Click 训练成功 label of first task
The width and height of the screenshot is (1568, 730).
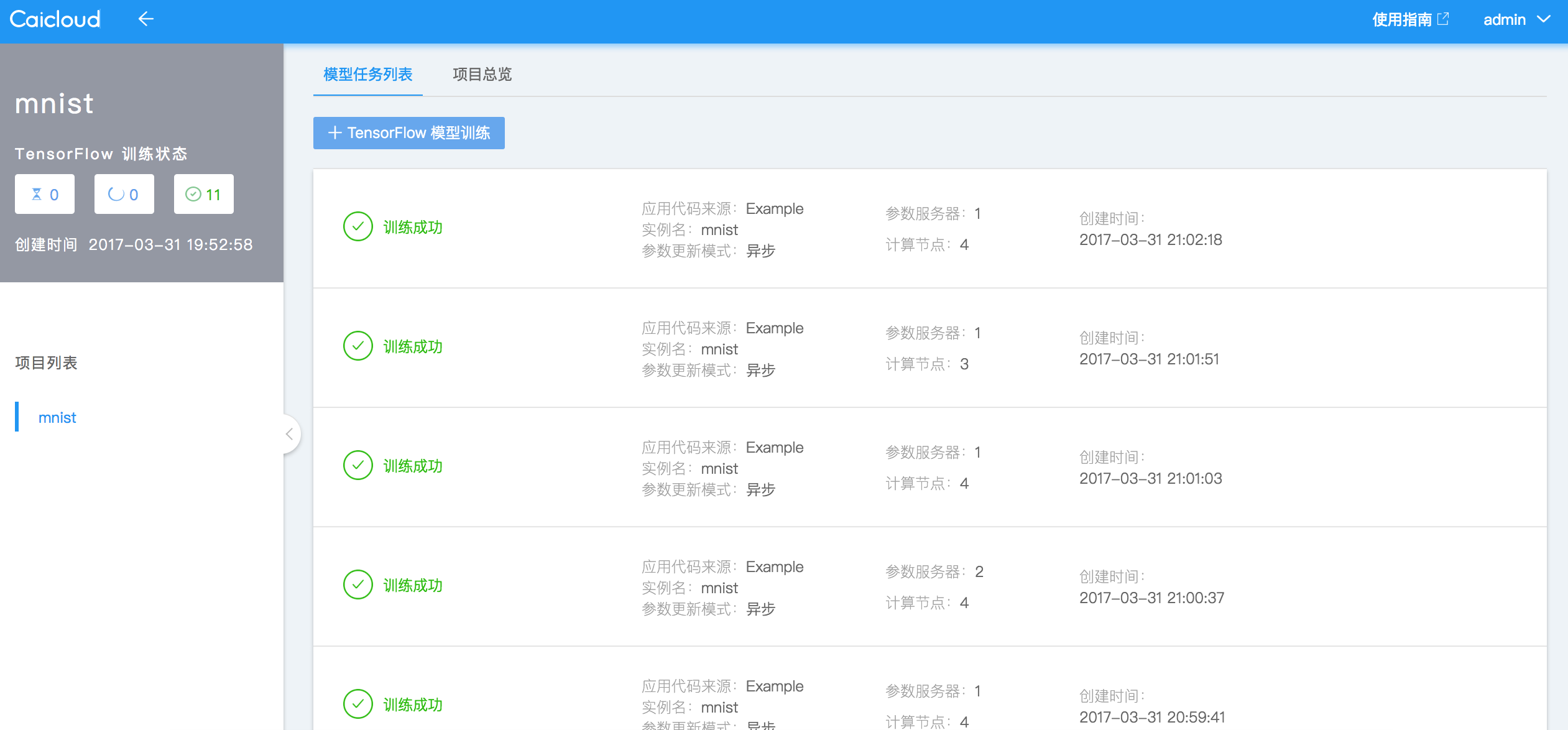point(413,228)
